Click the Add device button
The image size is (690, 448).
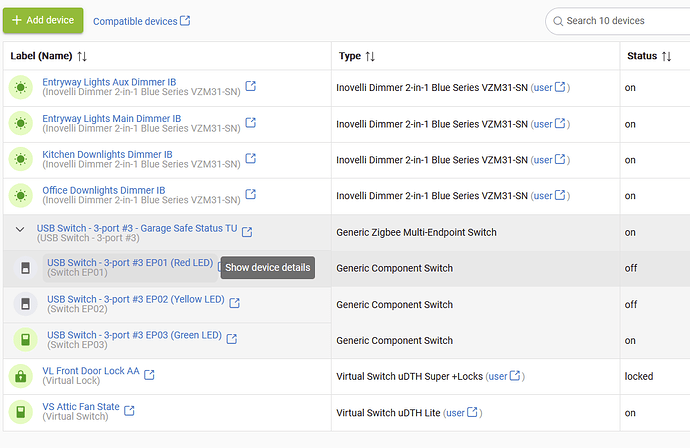click(43, 20)
